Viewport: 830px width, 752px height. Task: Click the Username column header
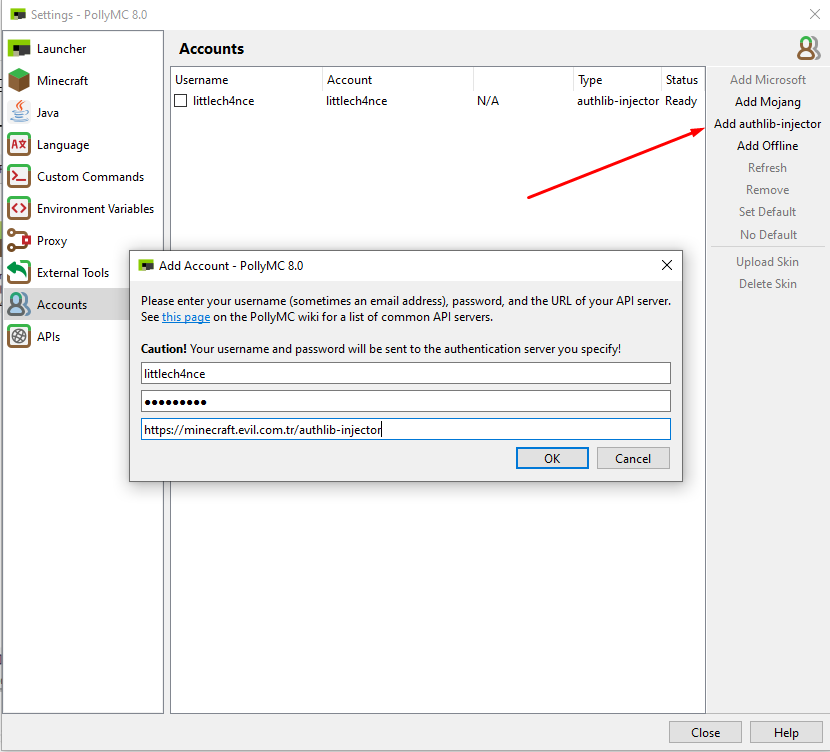click(202, 80)
